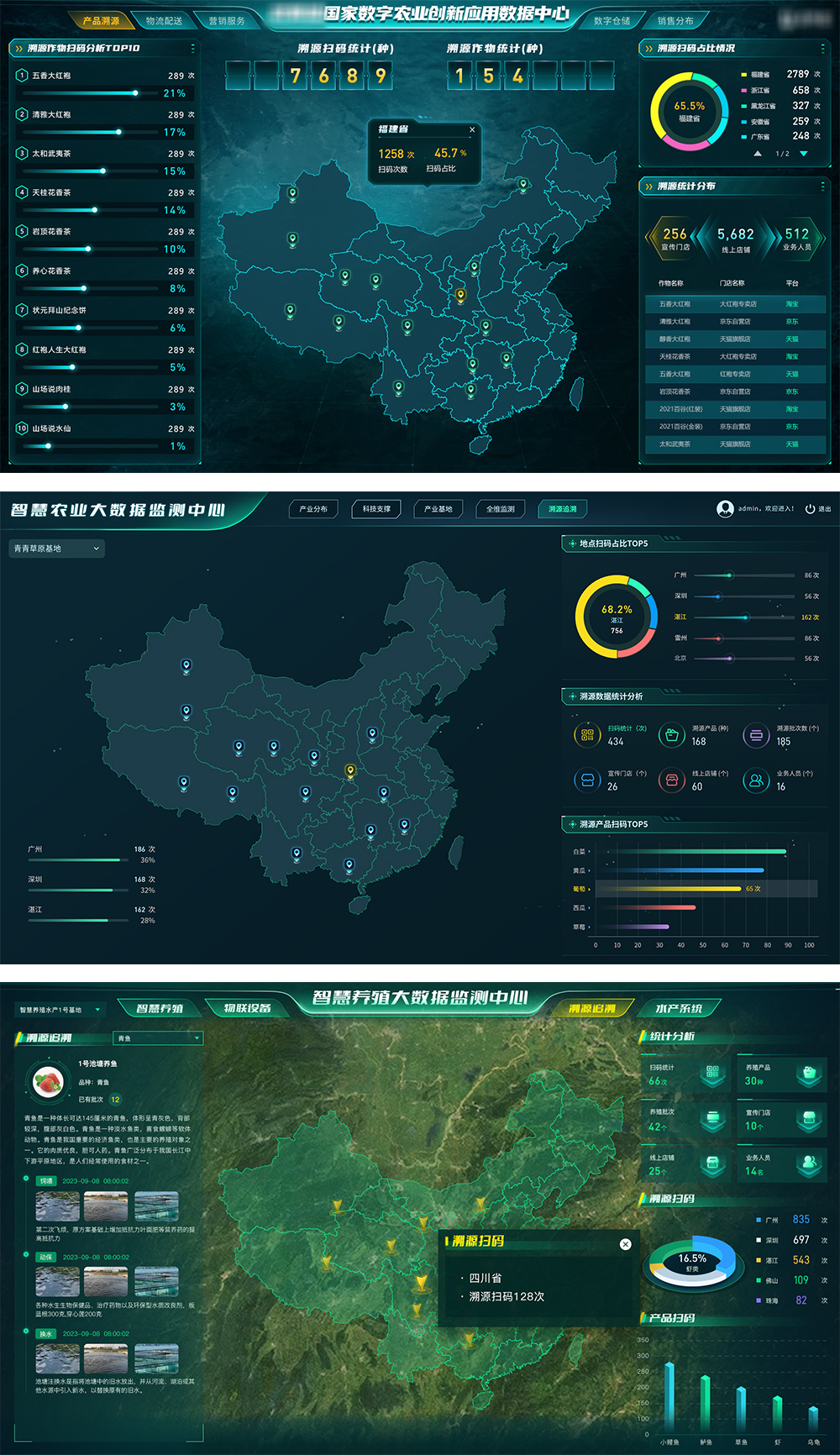Click the blue 宣传门店 shop icon
Viewport: 840px width, 1455px height.
(x=587, y=780)
